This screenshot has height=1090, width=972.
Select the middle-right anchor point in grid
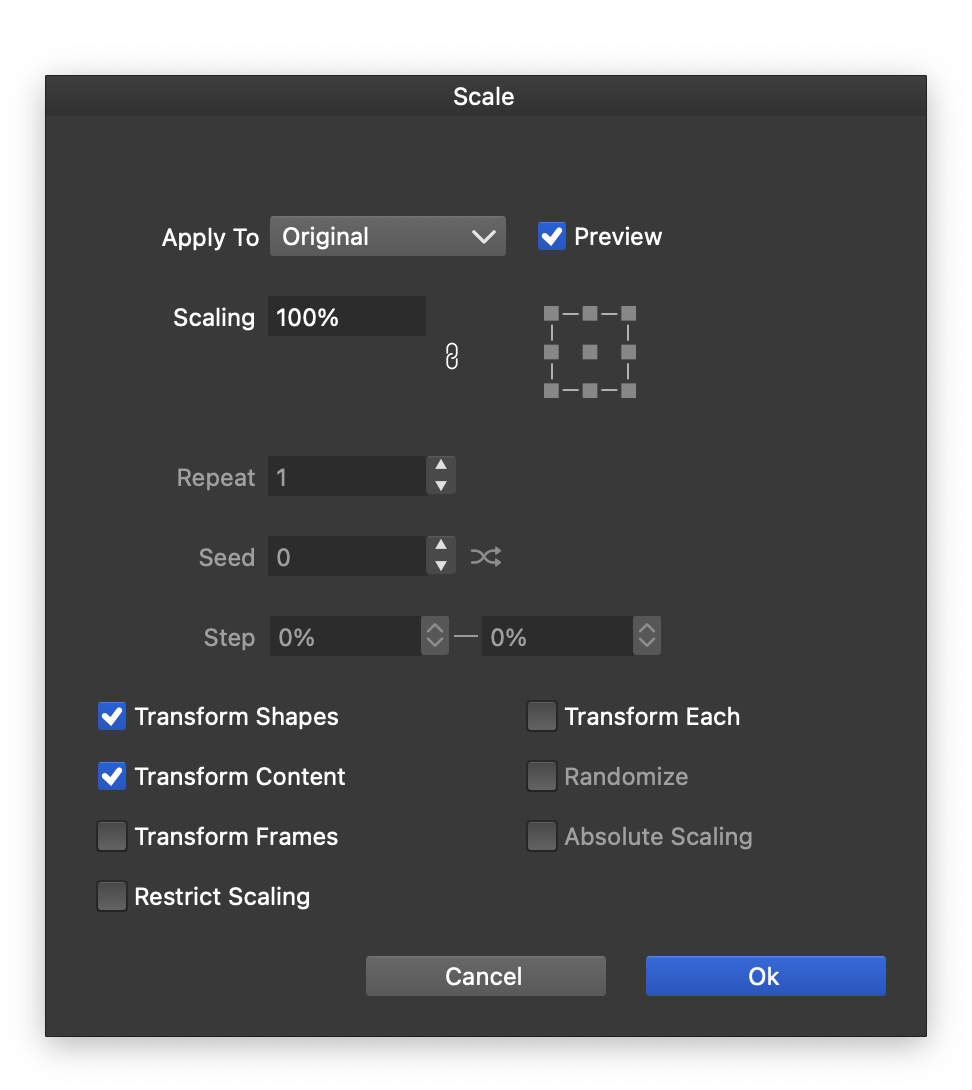628,352
